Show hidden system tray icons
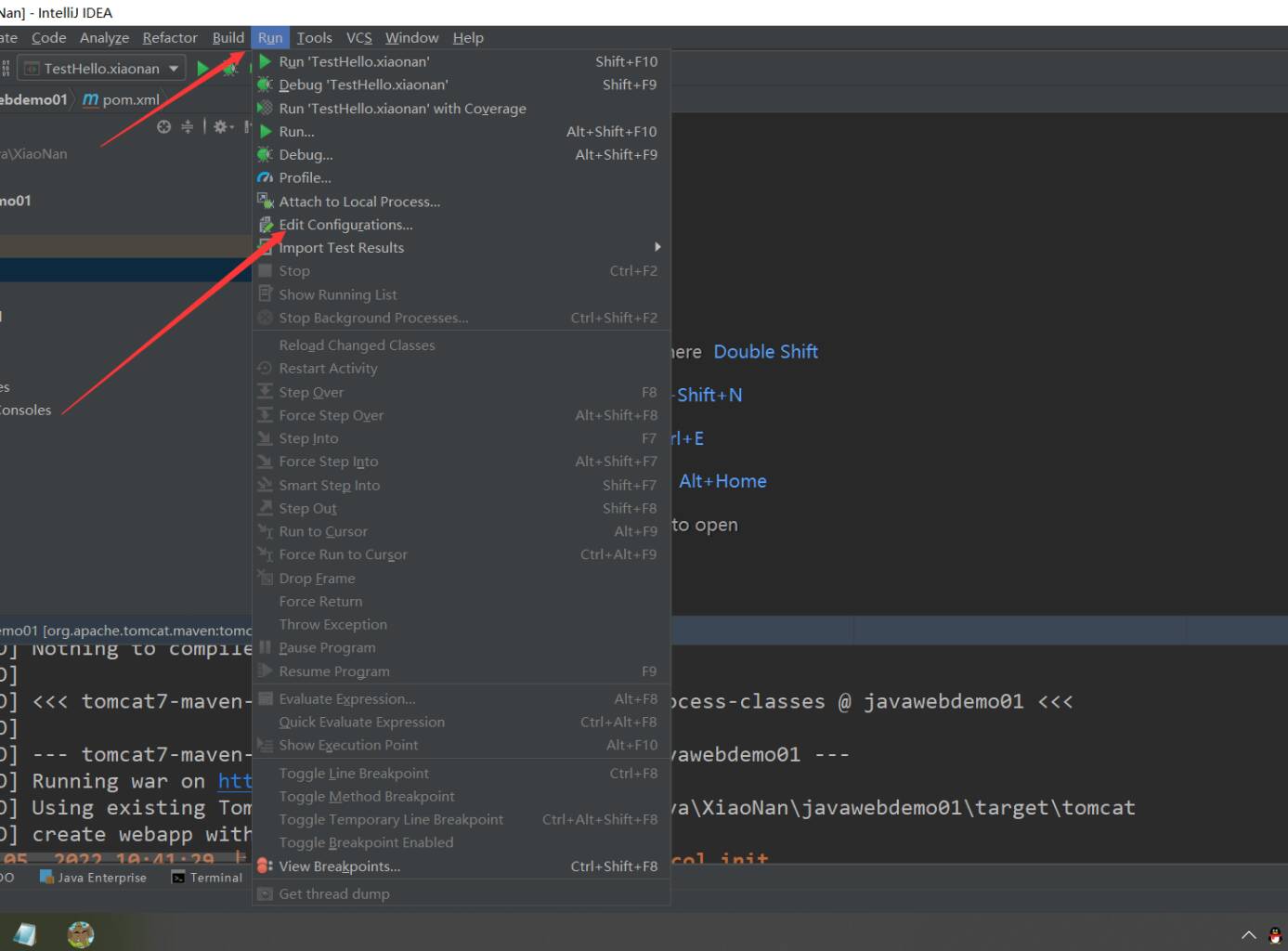 1248,934
